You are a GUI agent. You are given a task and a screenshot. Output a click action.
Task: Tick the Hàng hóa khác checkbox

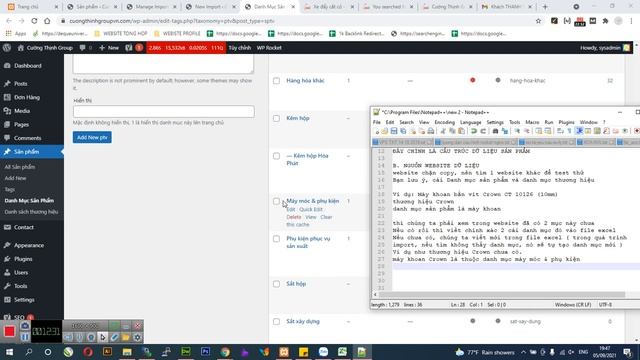pos(276,81)
